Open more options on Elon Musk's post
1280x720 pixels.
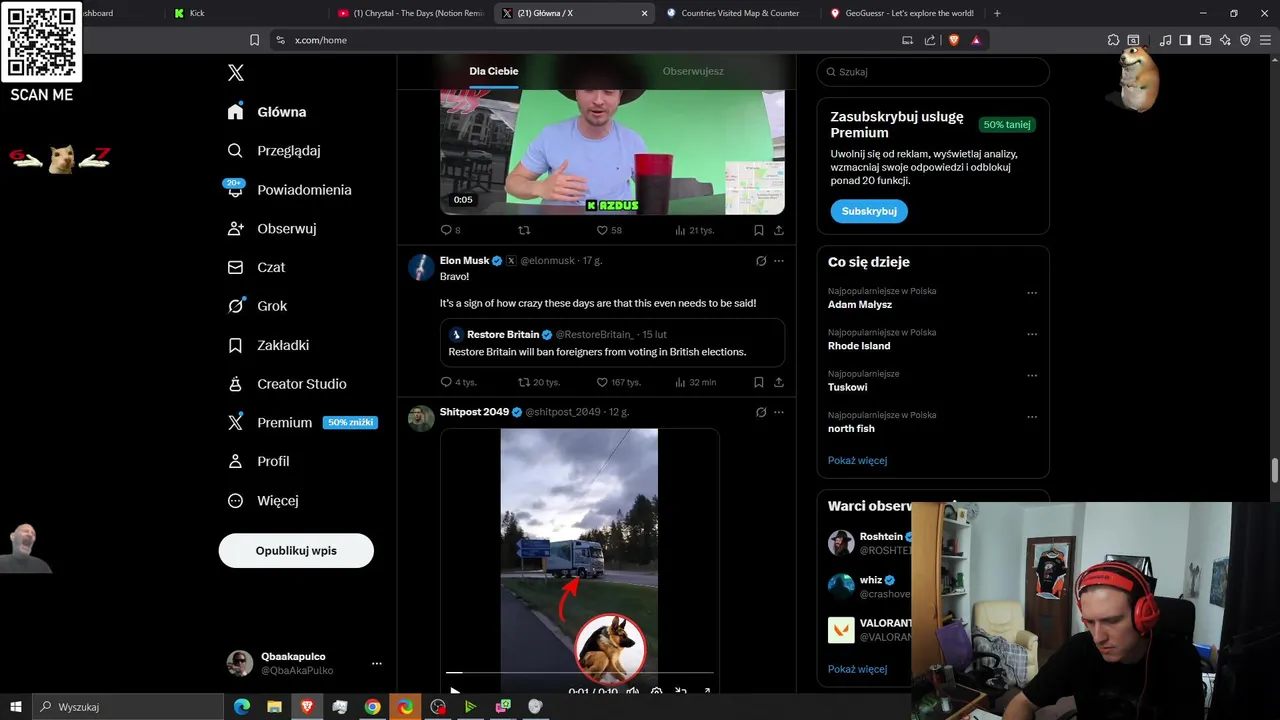pos(779,261)
